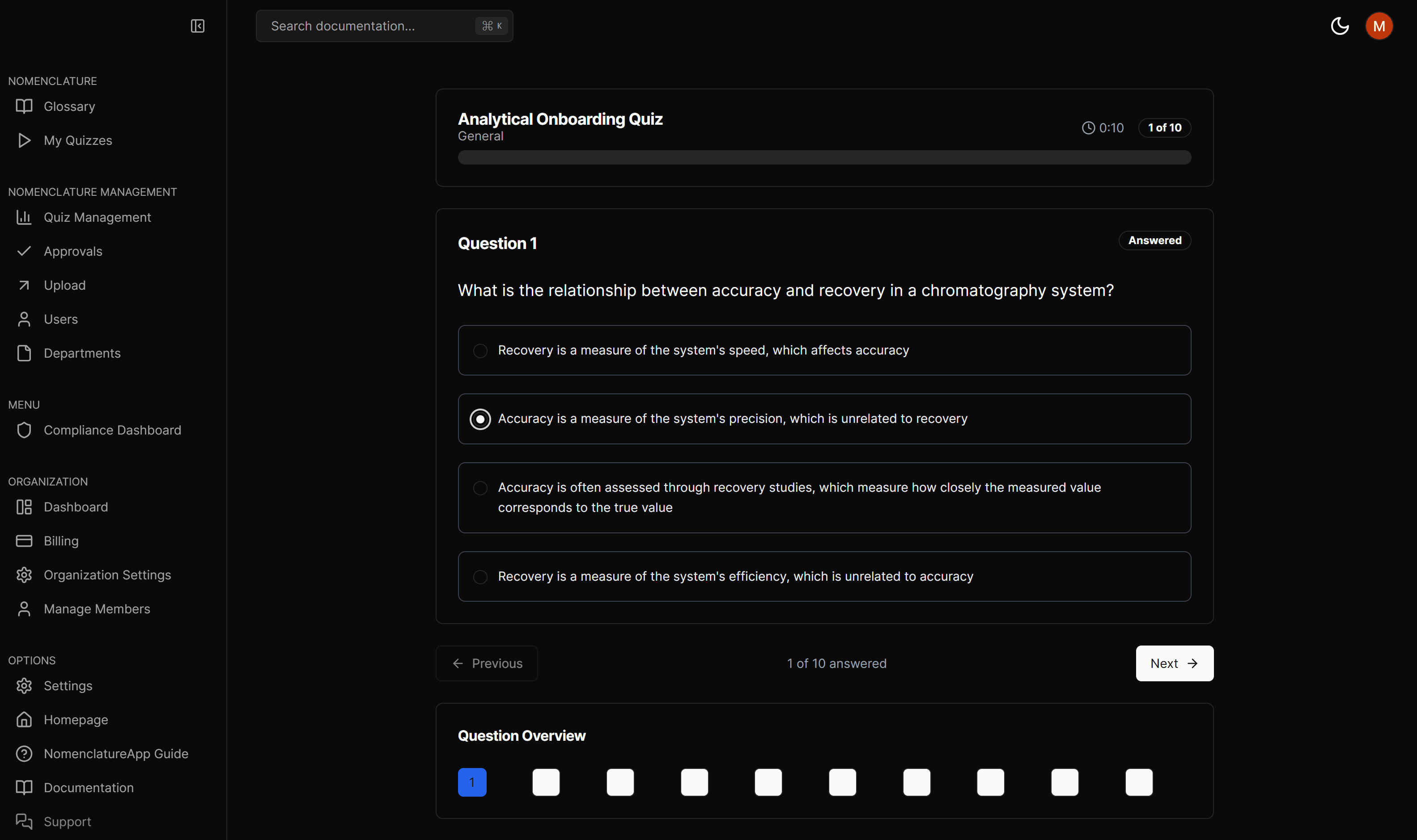
Task: Select the Upload arrow icon
Action: pos(24,285)
